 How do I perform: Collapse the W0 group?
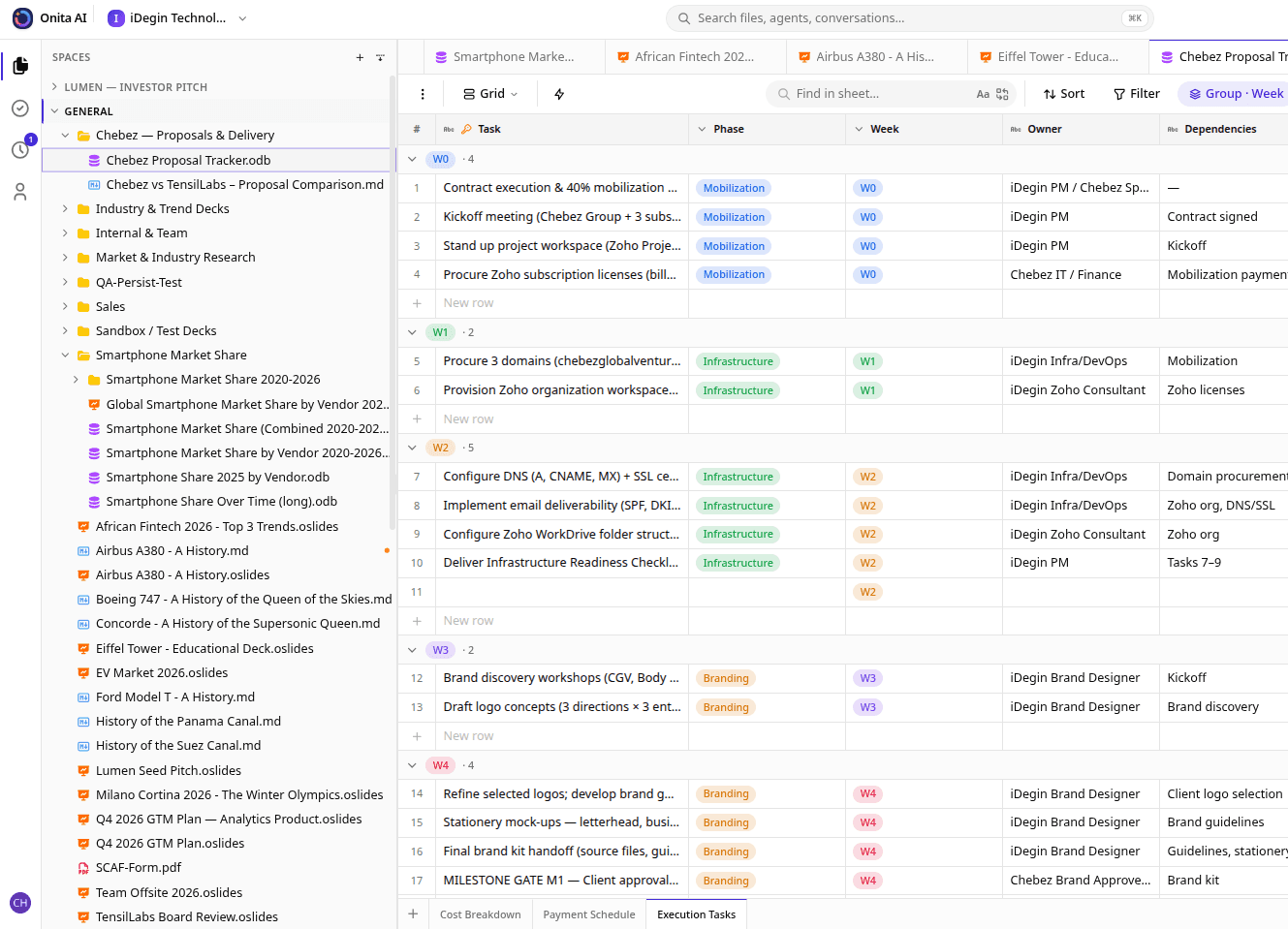(412, 159)
